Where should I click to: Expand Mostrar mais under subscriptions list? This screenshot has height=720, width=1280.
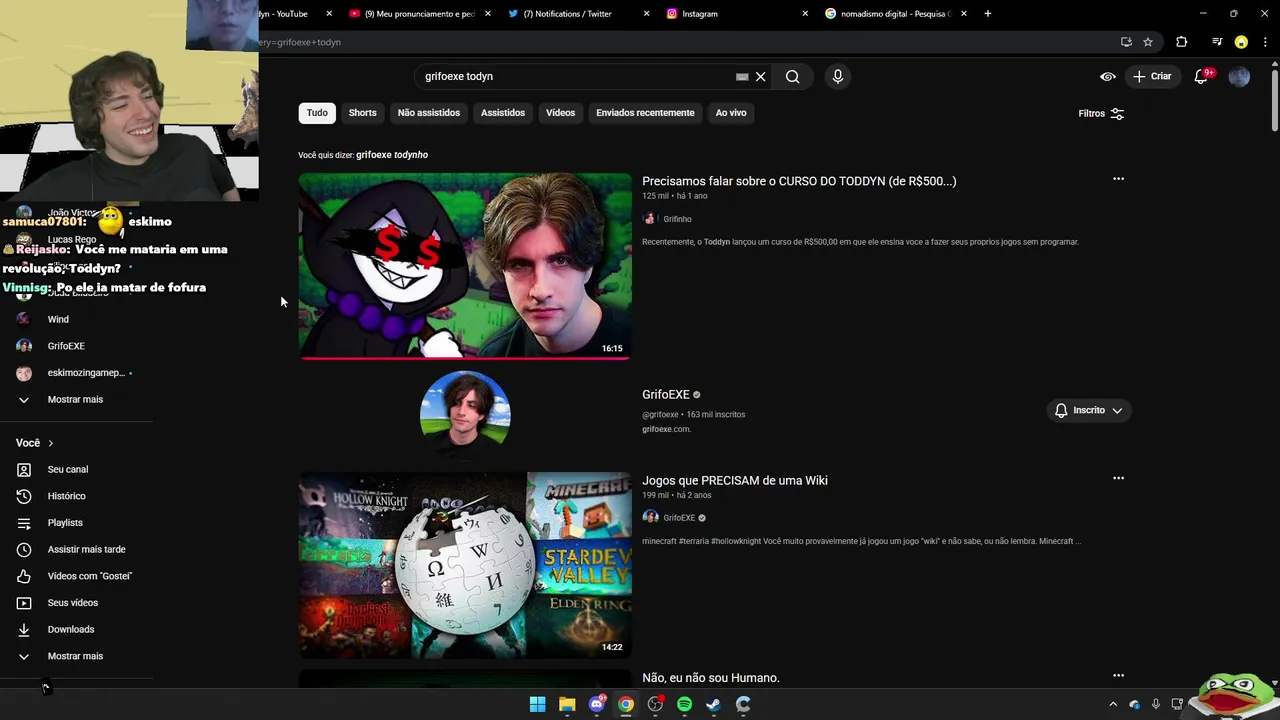[x=75, y=399]
